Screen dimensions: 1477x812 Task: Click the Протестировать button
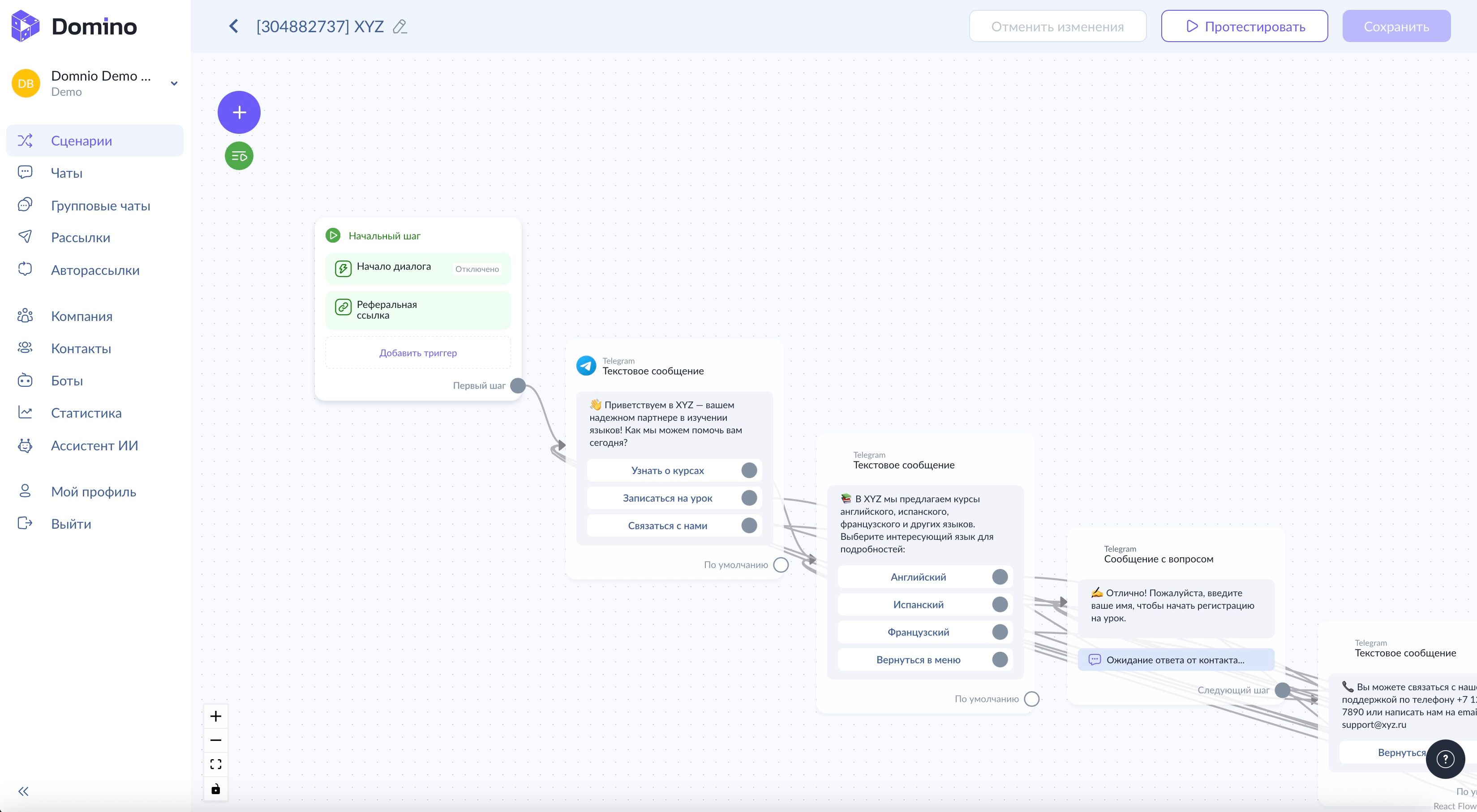1244,26
